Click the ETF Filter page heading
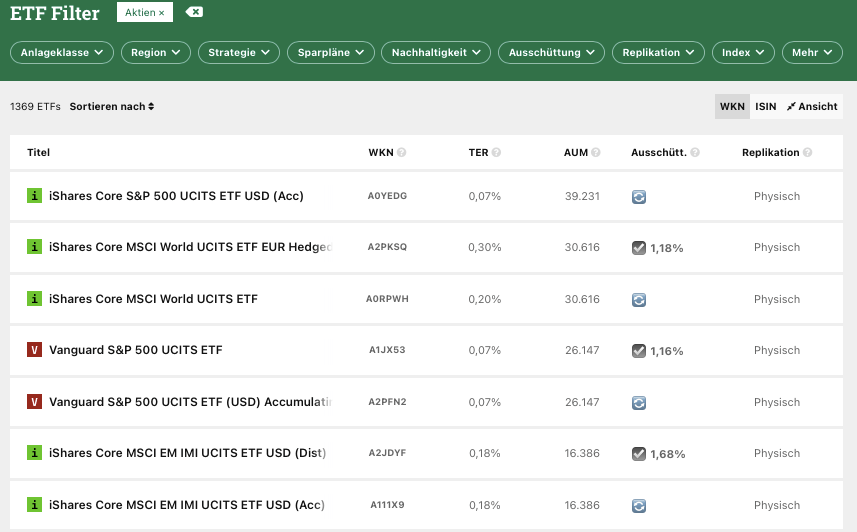The width and height of the screenshot is (857, 532). (x=55, y=13)
